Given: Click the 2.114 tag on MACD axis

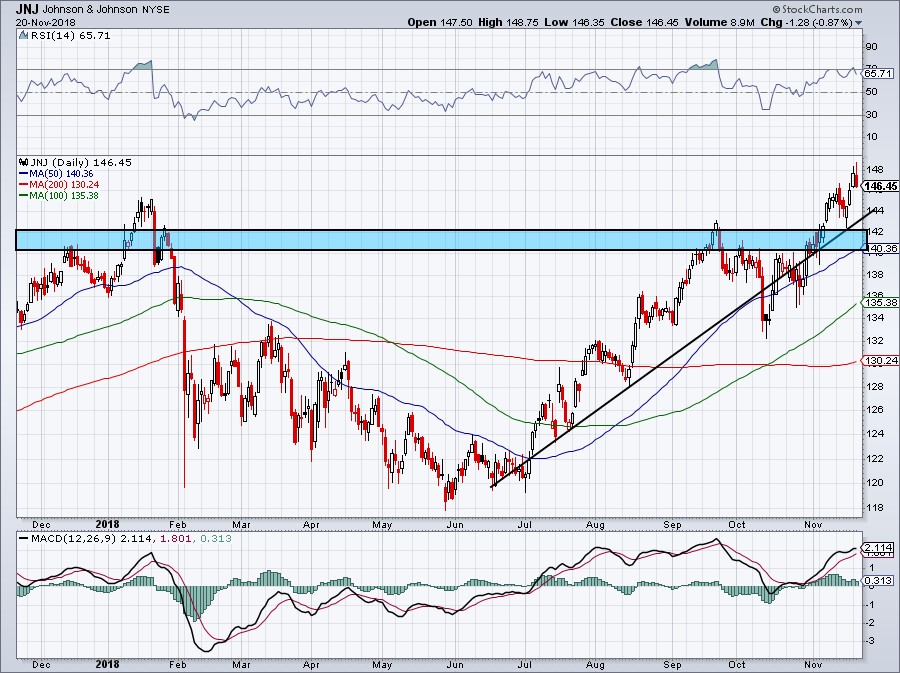Looking at the screenshot, I should (880, 547).
